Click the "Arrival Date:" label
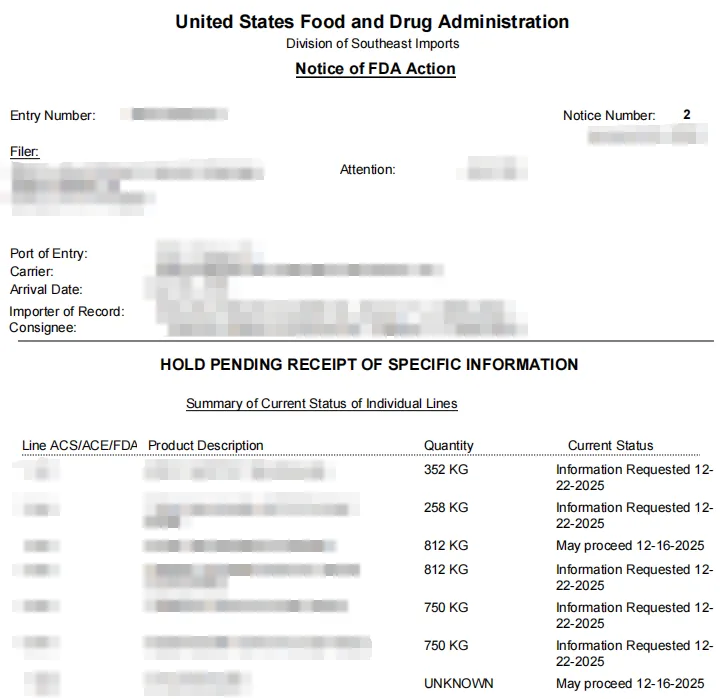 tap(46, 290)
